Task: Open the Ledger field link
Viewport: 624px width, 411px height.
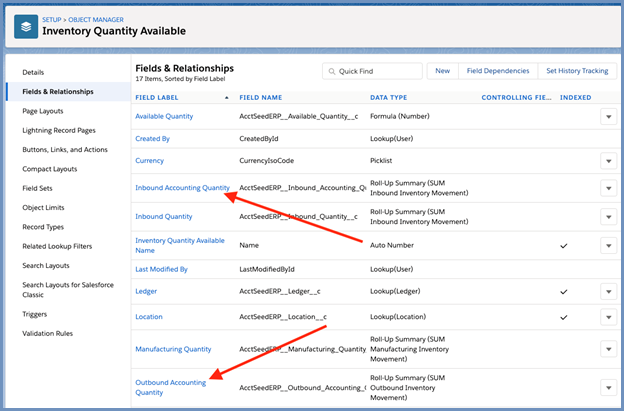Action: (146, 292)
